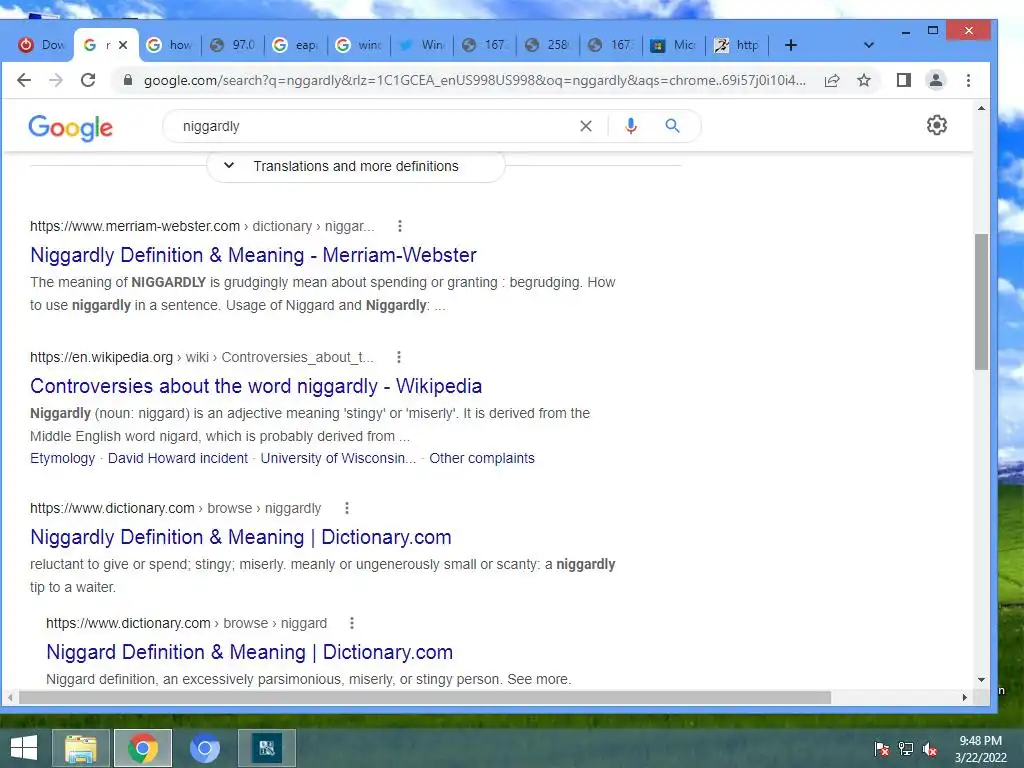Open the fourth dark taskbar app
1024x768 pixels.
pos(266,748)
